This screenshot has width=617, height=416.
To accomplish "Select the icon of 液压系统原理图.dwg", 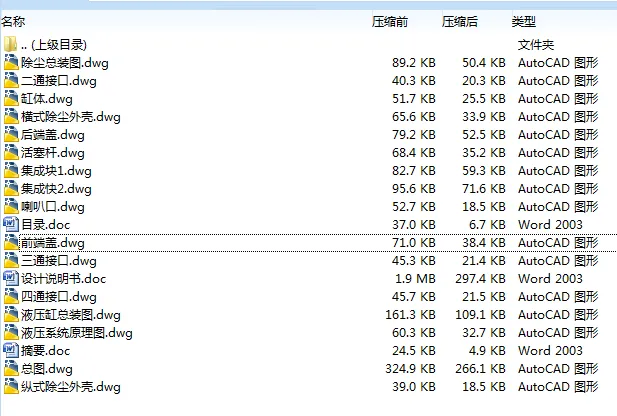I will point(11,333).
